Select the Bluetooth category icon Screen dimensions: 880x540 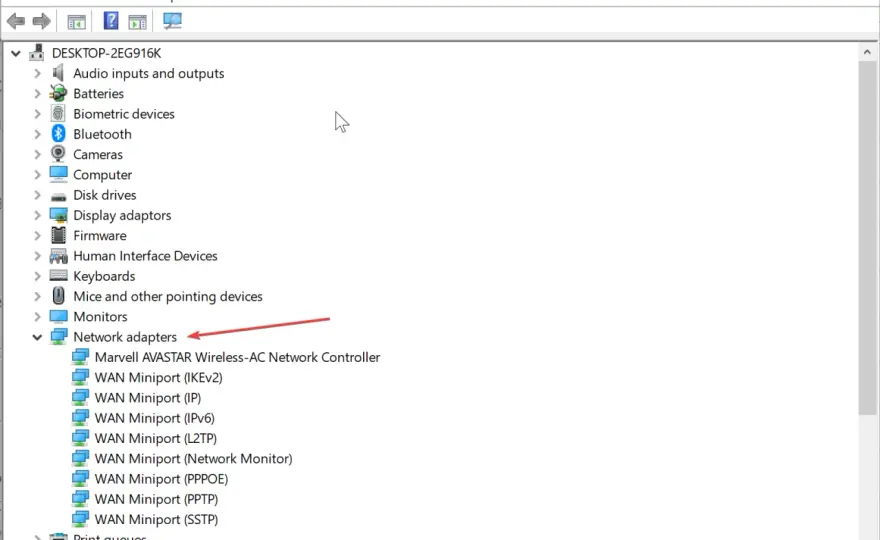coord(58,134)
